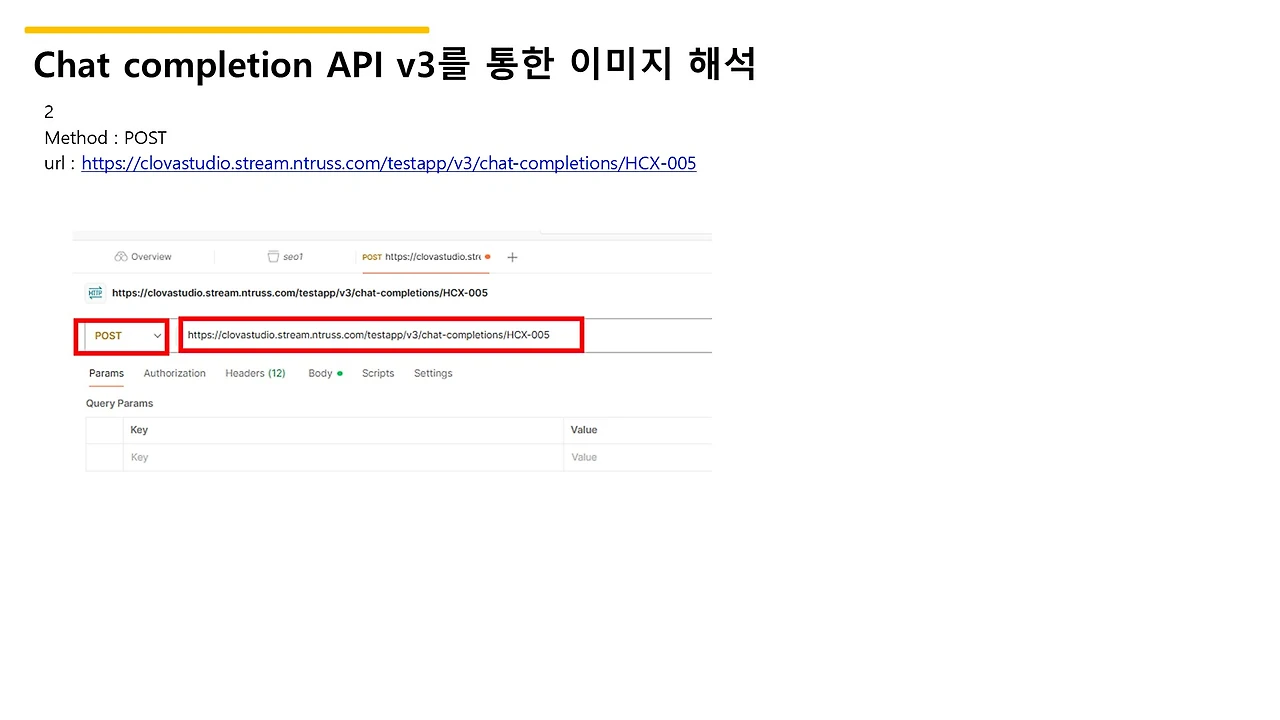Viewport: 1280px width, 720px height.
Task: Click the green dot beside Body
Action: (x=340, y=373)
